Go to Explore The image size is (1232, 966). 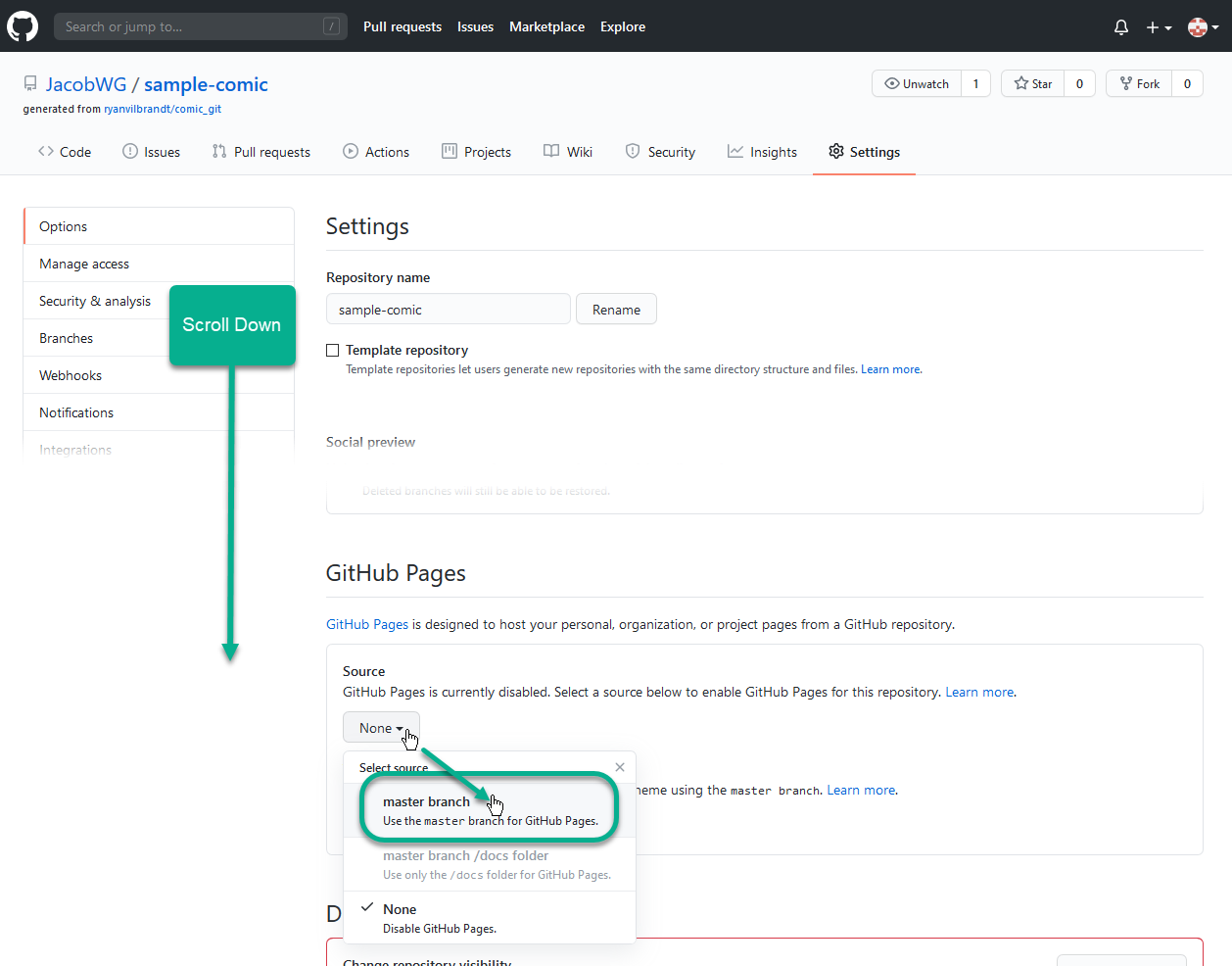tap(623, 26)
